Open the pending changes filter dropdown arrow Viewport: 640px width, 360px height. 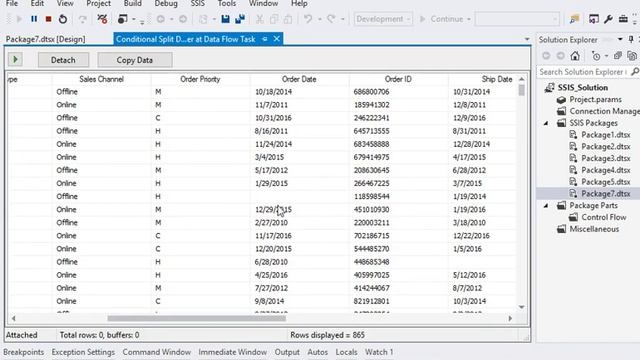pyautogui.click(x=606, y=56)
